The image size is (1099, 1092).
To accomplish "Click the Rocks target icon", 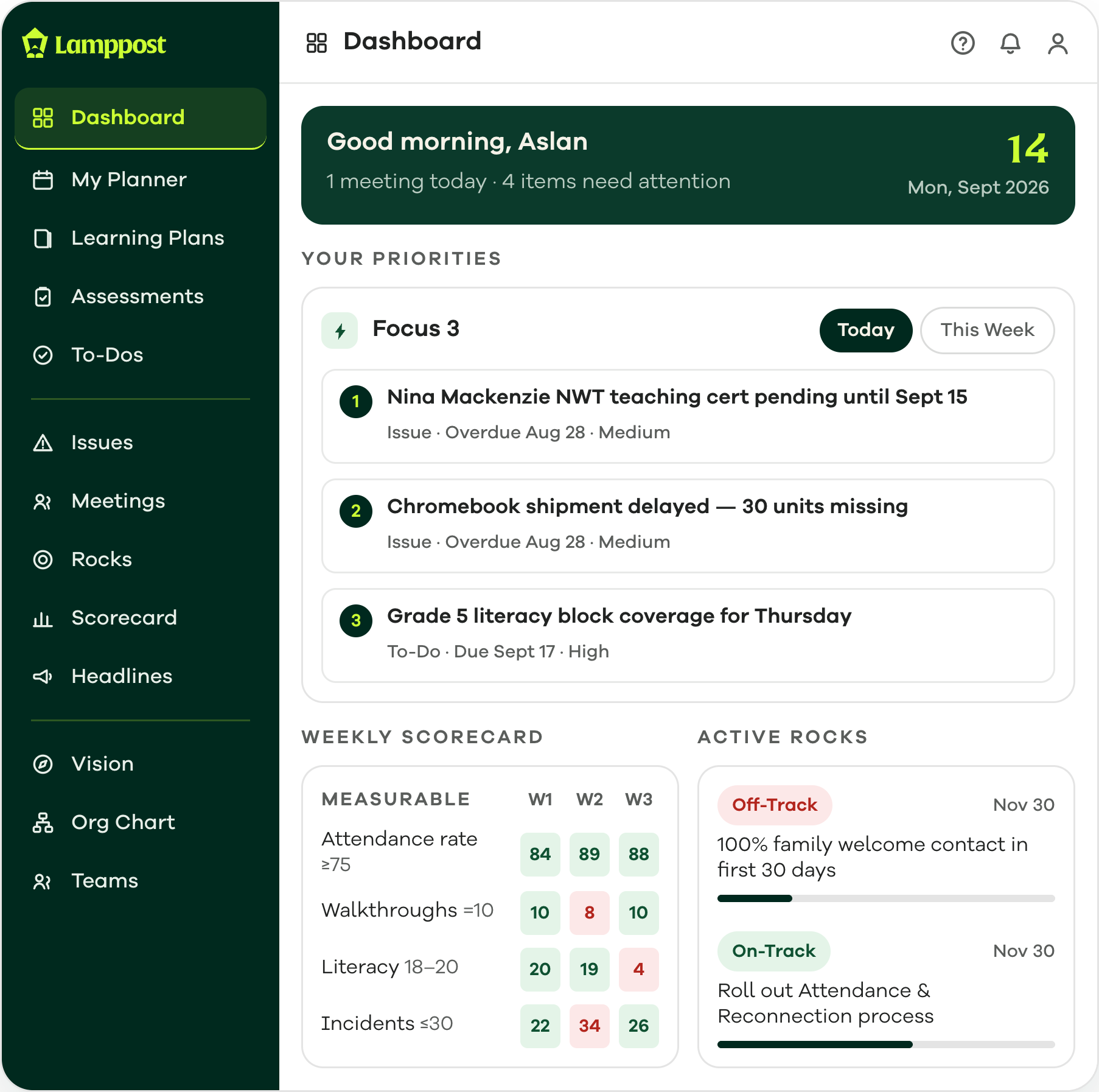I will [x=43, y=559].
